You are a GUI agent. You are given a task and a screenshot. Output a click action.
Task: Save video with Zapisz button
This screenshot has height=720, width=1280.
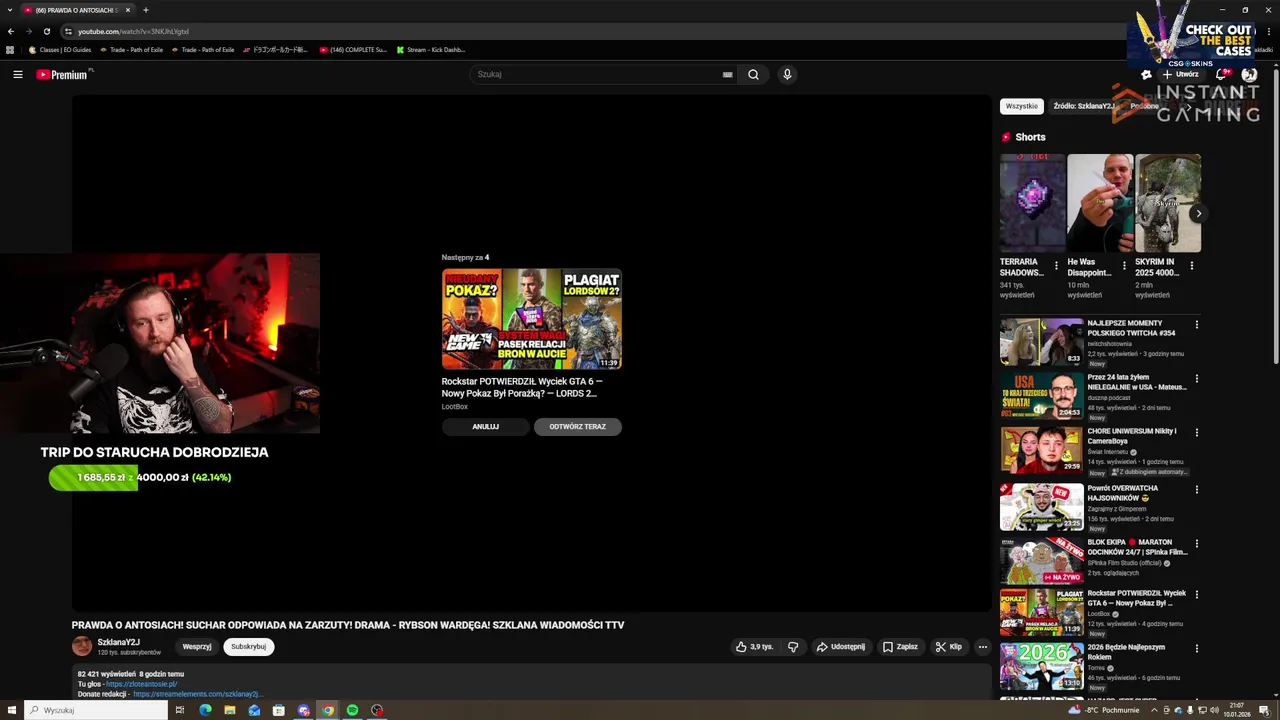tap(900, 647)
